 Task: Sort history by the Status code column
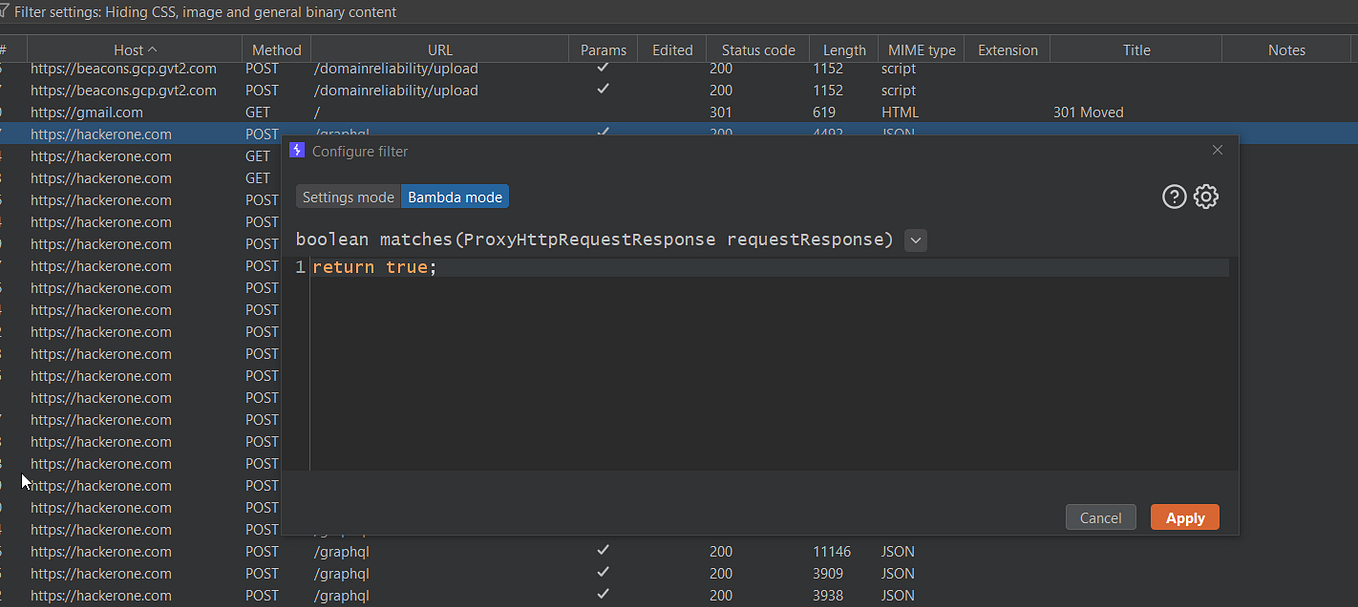tap(757, 49)
